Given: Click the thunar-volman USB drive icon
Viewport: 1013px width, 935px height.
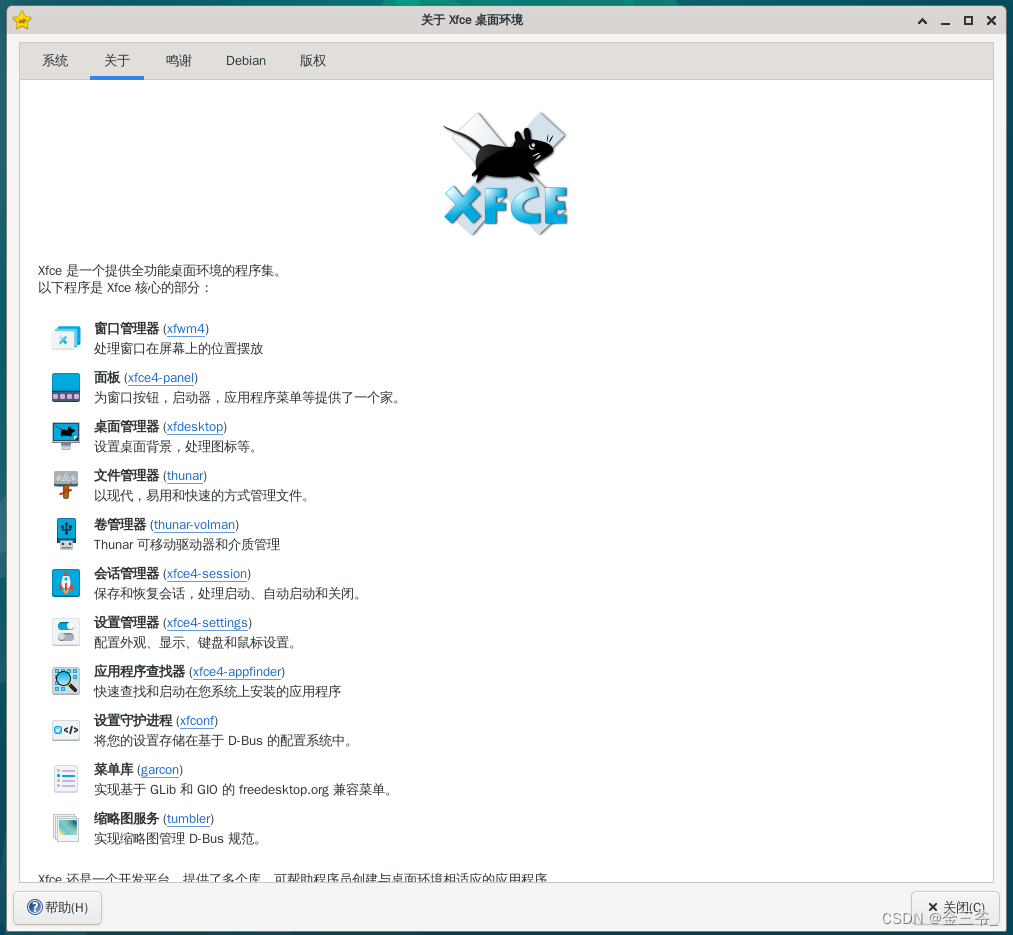Looking at the screenshot, I should (x=66, y=534).
